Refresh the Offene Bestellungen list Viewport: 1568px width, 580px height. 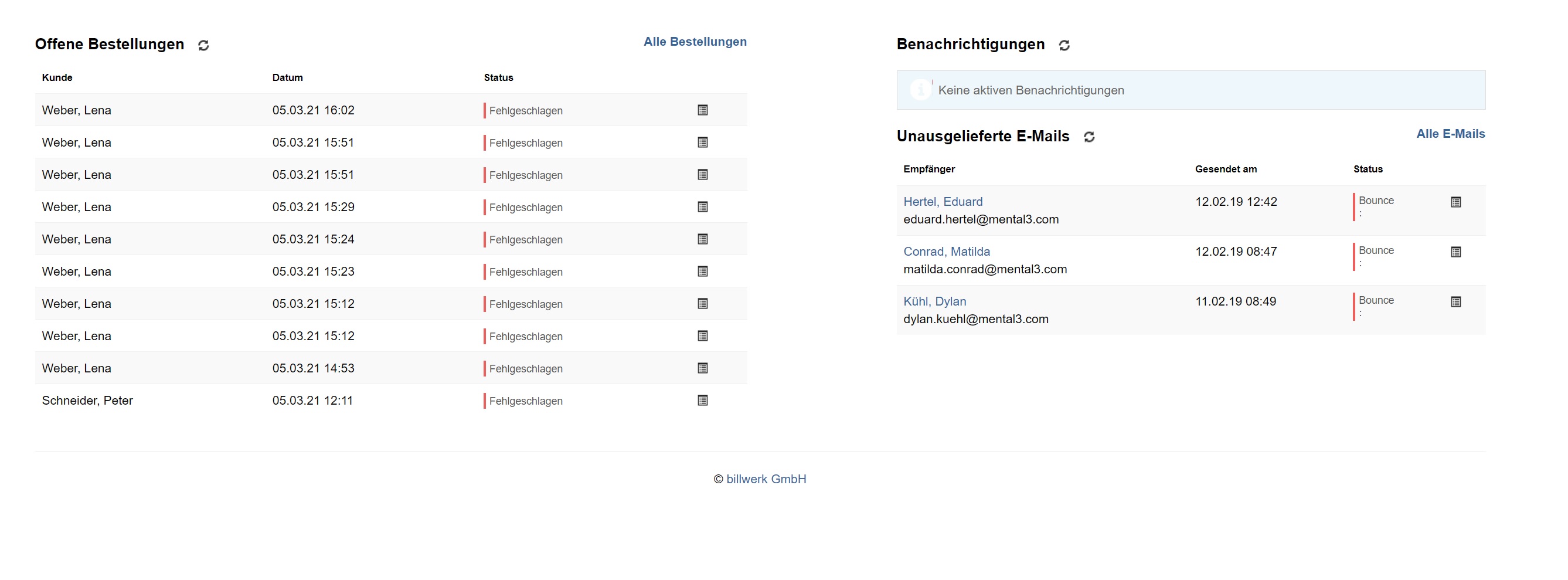coord(203,45)
